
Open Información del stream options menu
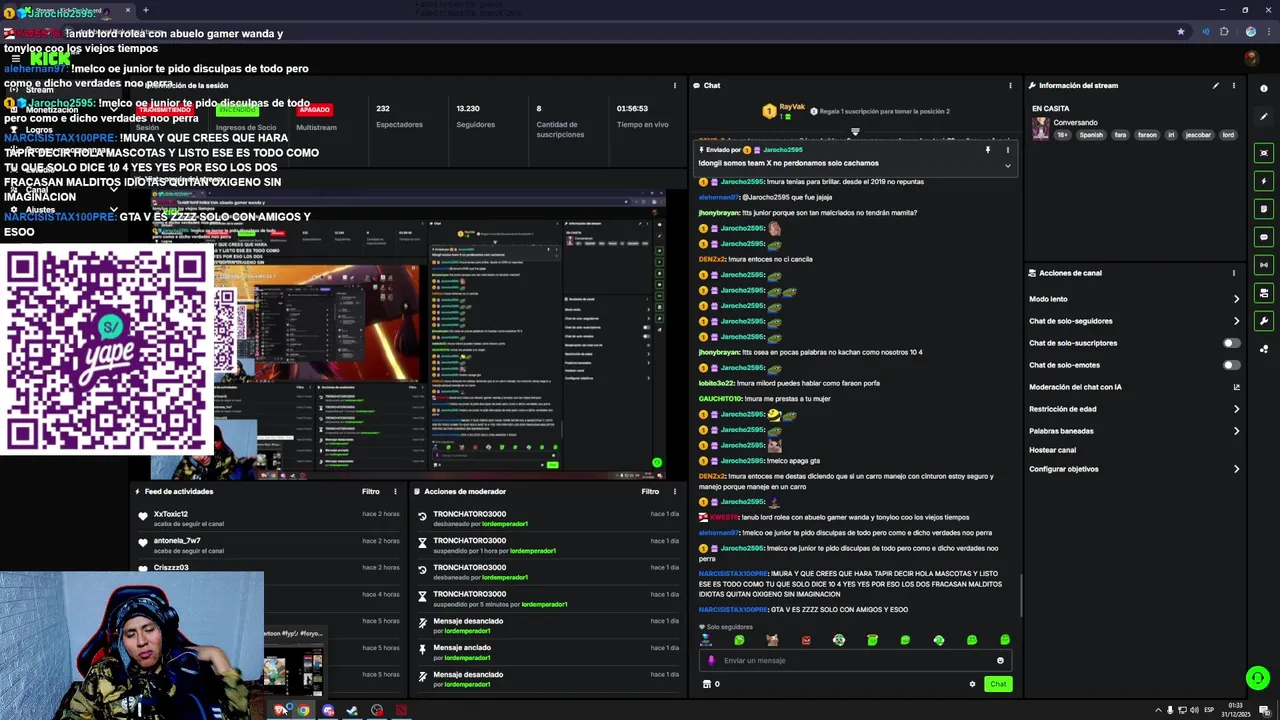click(x=1234, y=86)
